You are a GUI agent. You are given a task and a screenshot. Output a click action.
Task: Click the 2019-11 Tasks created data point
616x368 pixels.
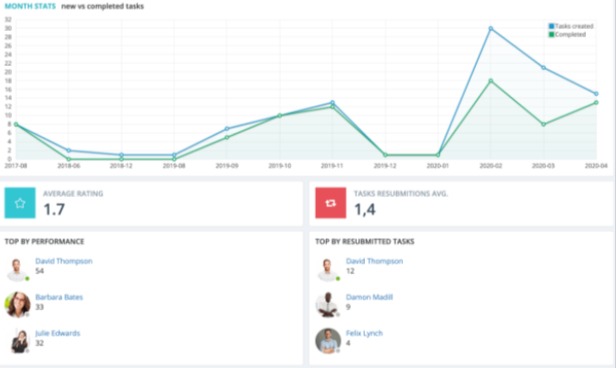coord(332,103)
